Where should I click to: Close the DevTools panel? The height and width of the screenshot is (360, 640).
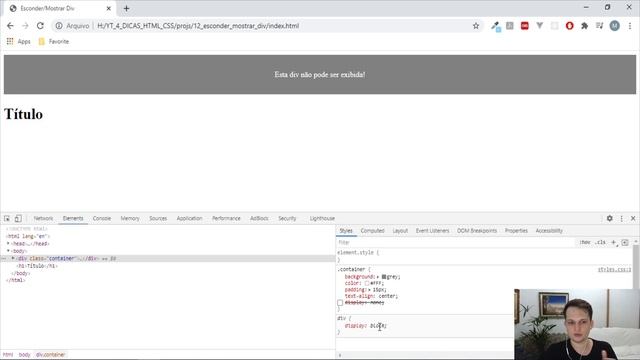pos(633,218)
